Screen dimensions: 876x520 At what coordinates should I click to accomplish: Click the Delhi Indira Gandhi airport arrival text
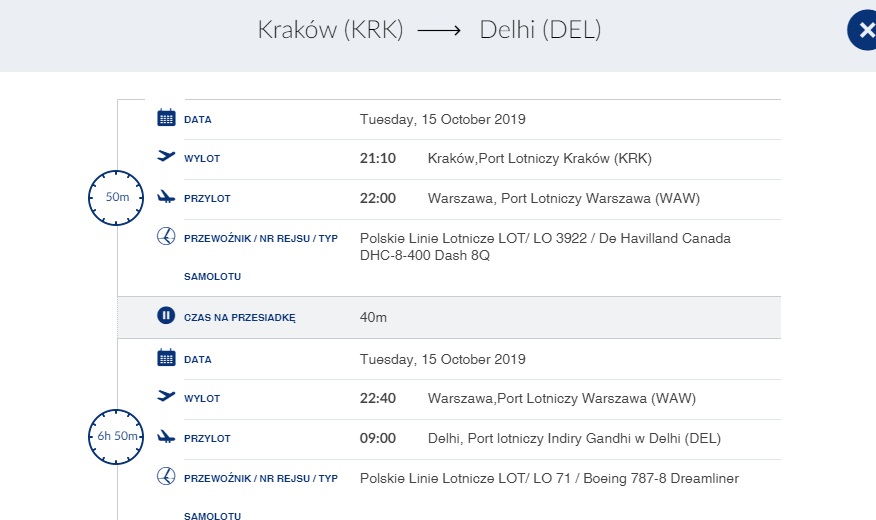(574, 439)
